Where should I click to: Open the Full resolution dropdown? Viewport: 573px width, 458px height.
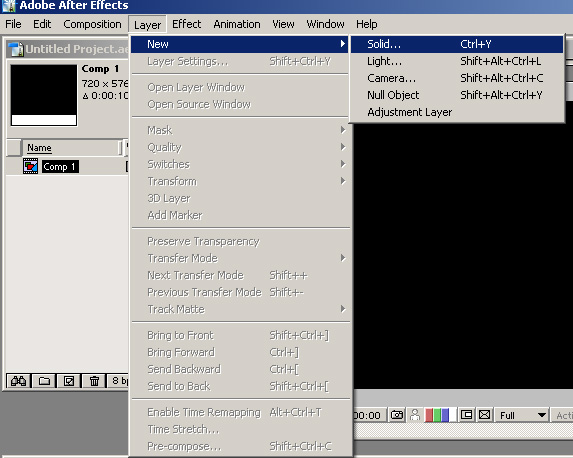click(522, 415)
